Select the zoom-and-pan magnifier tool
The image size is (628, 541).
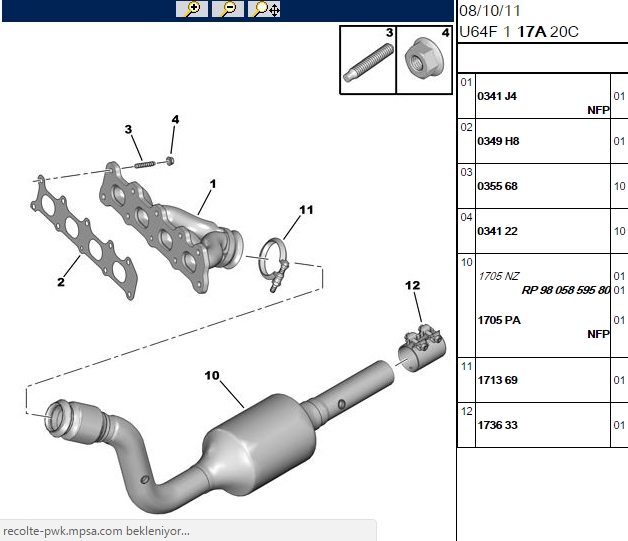pos(264,9)
